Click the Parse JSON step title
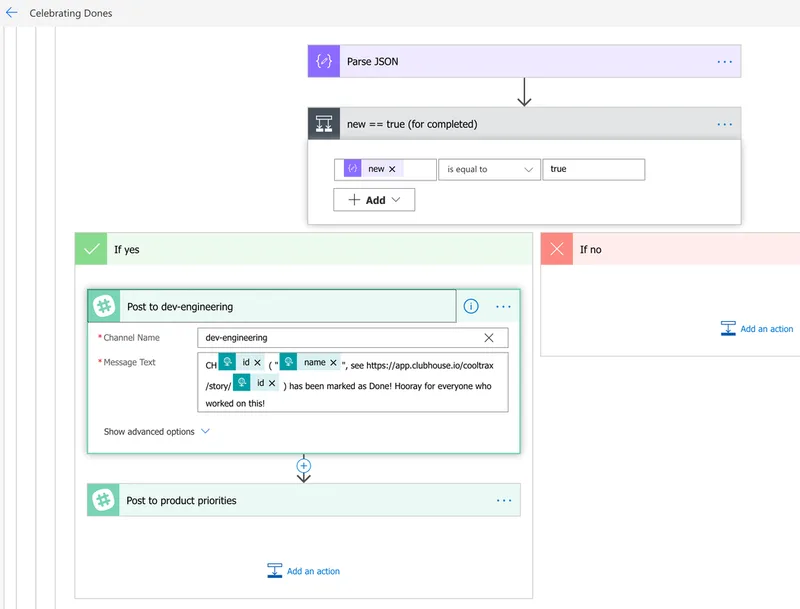The height and width of the screenshot is (609, 800). pyautogui.click(x=372, y=62)
